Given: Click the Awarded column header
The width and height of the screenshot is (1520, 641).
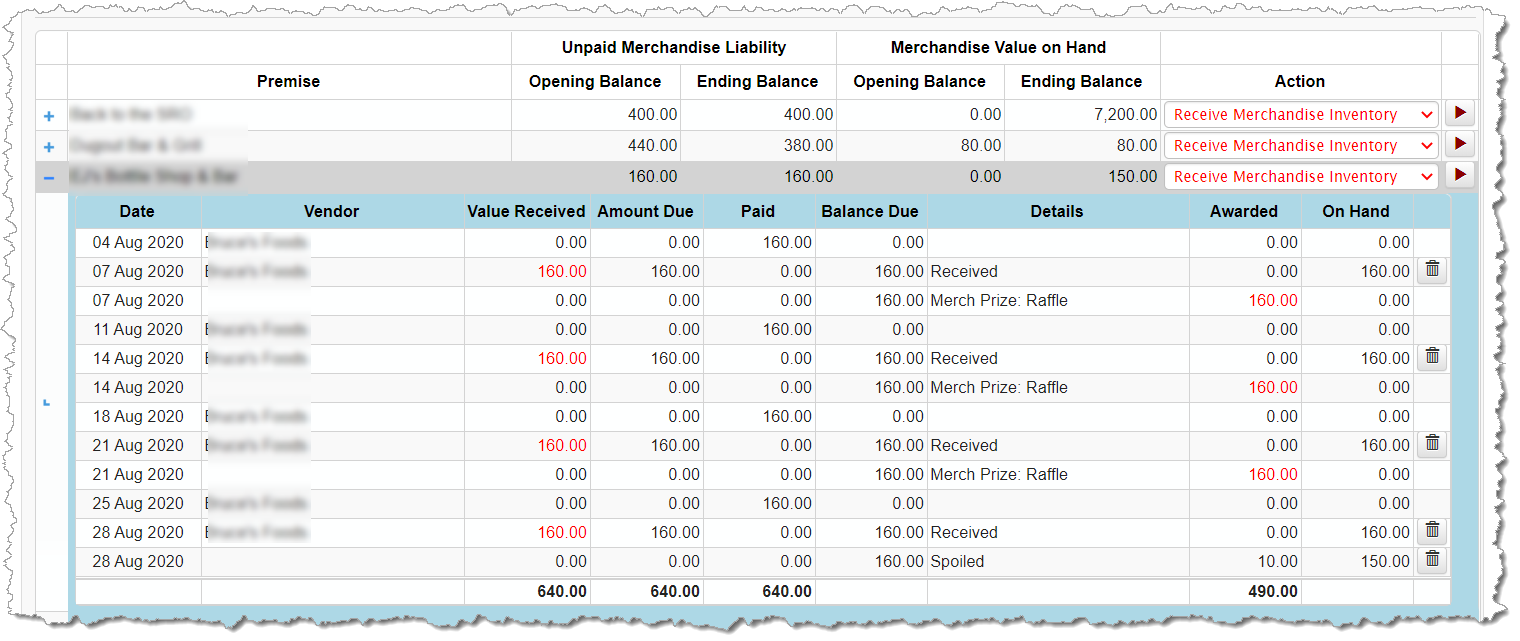Looking at the screenshot, I should pyautogui.click(x=1244, y=212).
